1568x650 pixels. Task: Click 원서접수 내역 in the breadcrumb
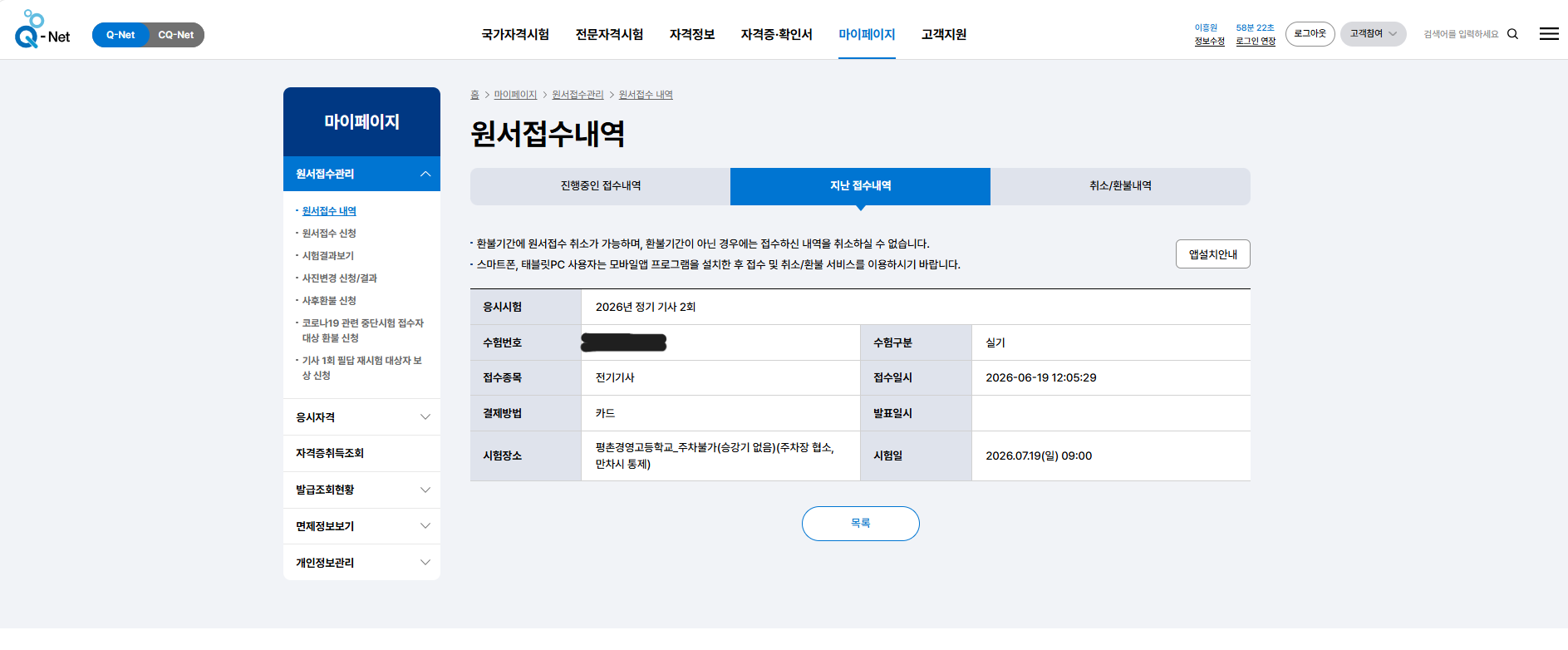[646, 95]
